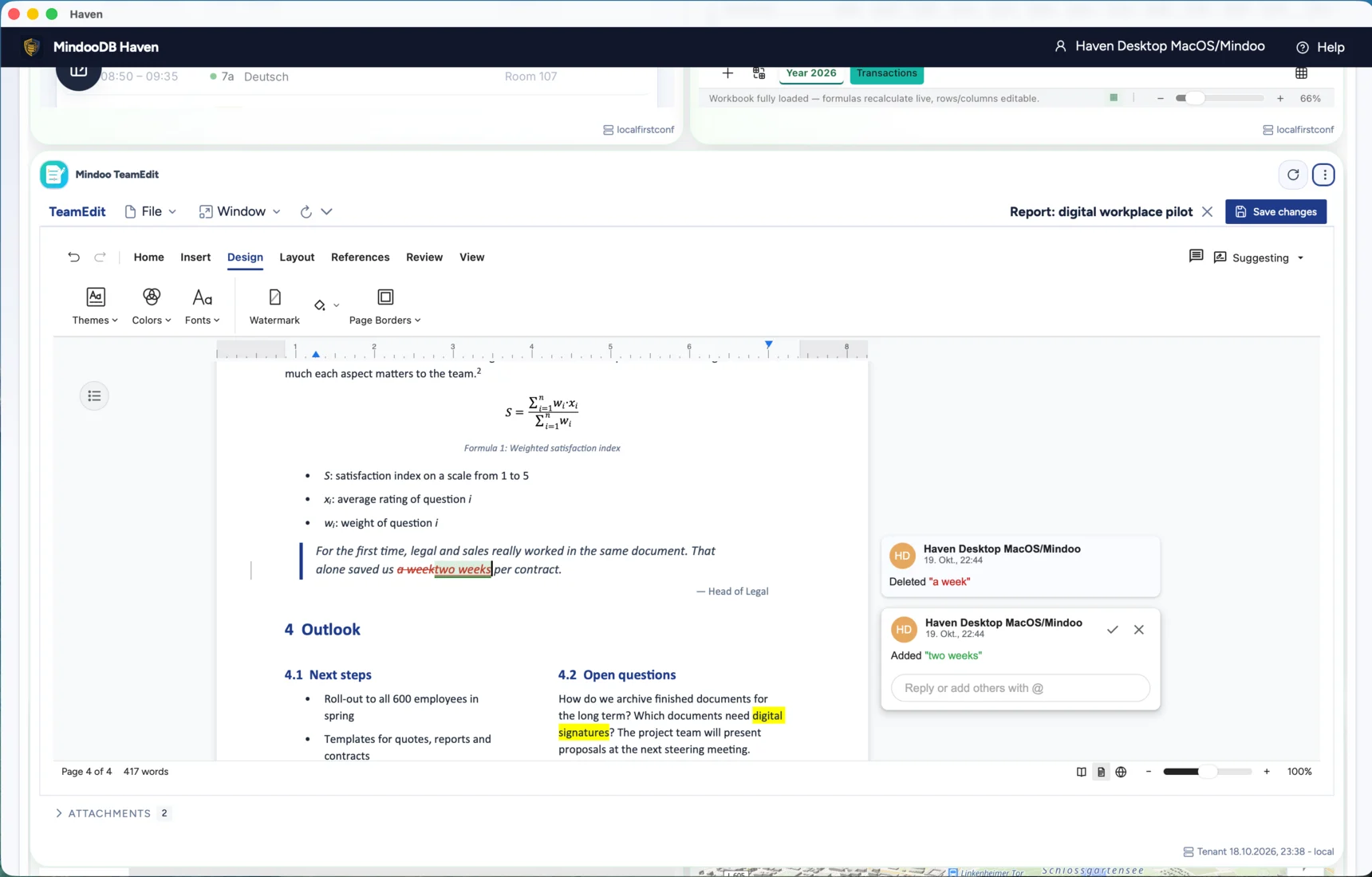Click the Watermark tool
The width and height of the screenshot is (1372, 877).
click(274, 306)
